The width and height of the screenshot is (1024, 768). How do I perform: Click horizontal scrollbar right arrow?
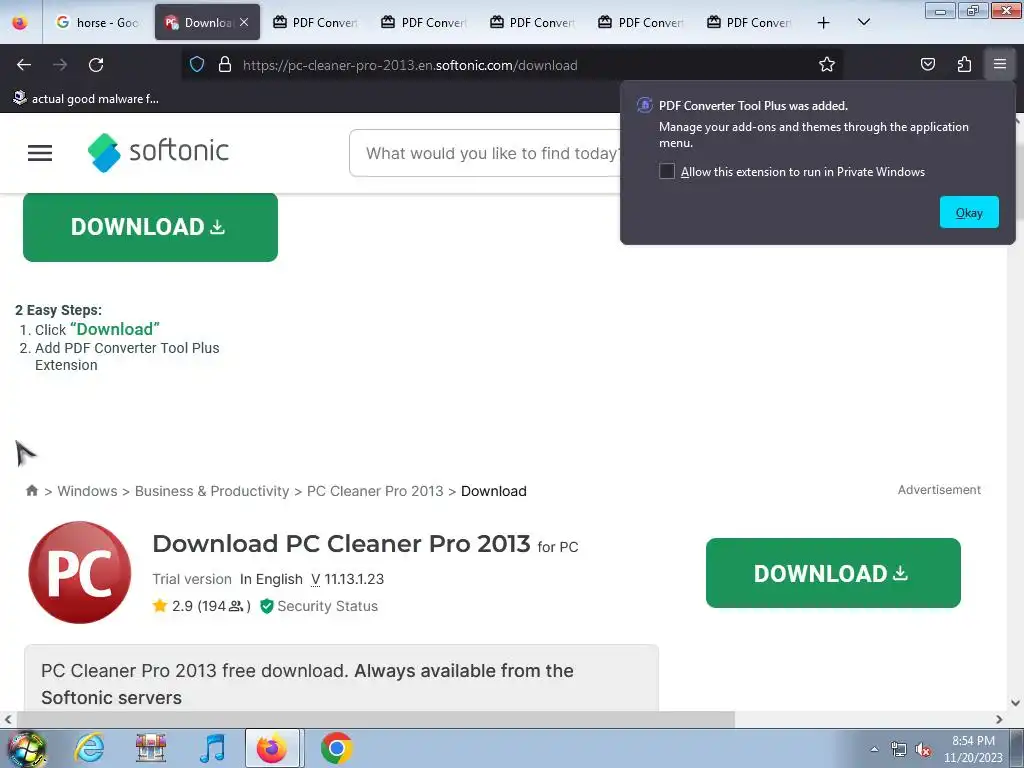[x=999, y=720]
